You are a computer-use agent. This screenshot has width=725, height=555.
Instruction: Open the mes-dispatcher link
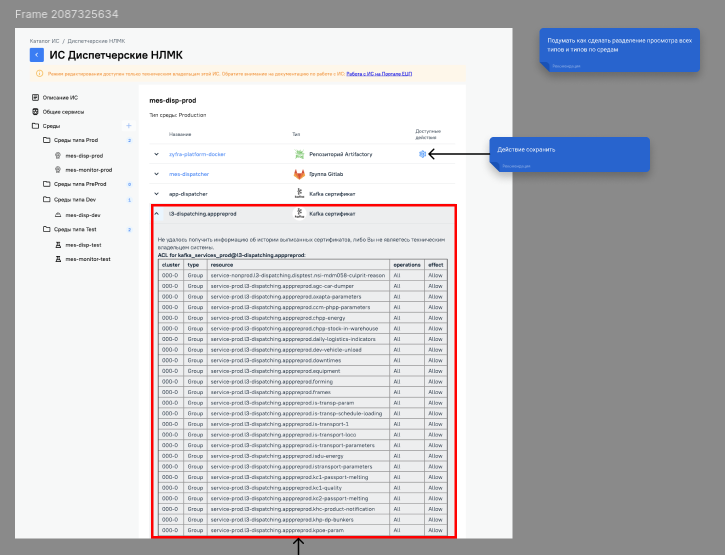click(189, 174)
